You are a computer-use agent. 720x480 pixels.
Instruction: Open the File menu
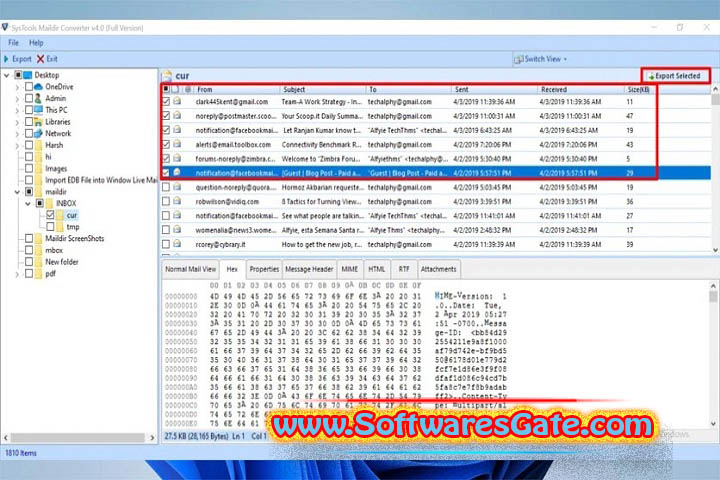click(x=13, y=43)
